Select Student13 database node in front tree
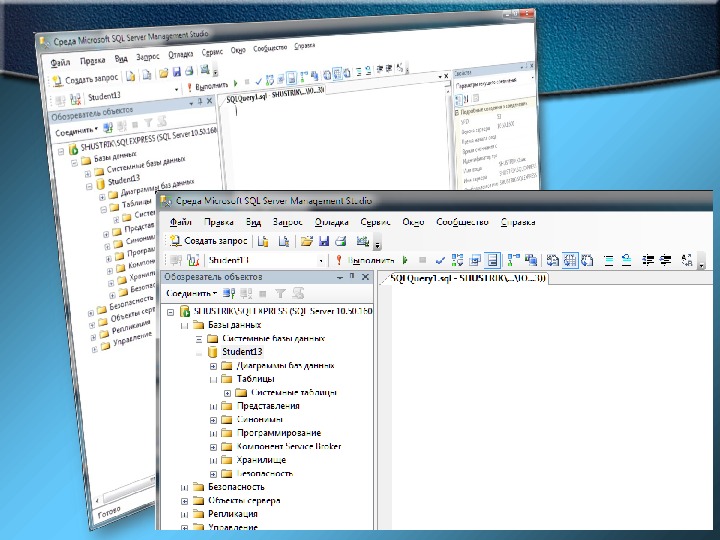720x540 pixels. coord(242,352)
